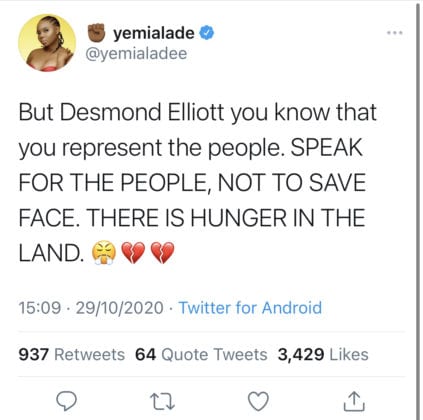Click the 15:09 timestamp
The image size is (423, 420).
[40, 308]
